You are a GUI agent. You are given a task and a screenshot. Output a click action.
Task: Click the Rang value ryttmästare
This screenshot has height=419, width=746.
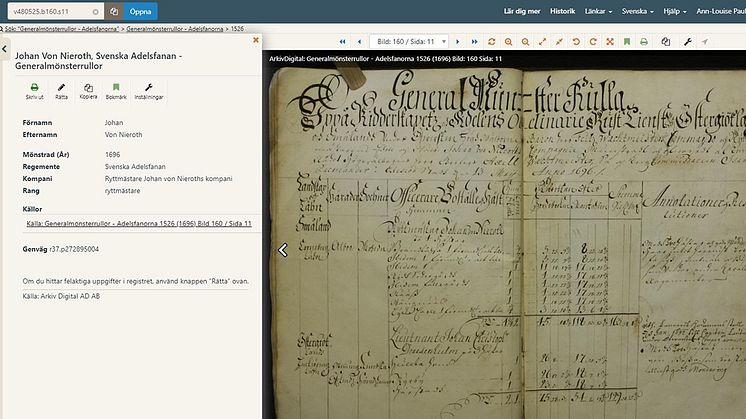point(122,191)
